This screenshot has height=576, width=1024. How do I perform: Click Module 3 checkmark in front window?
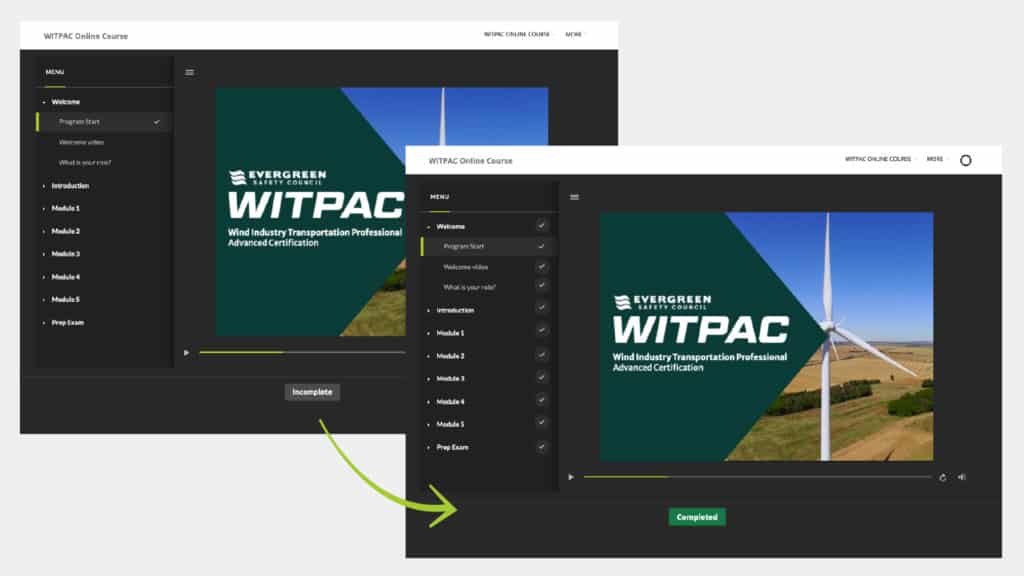[541, 377]
